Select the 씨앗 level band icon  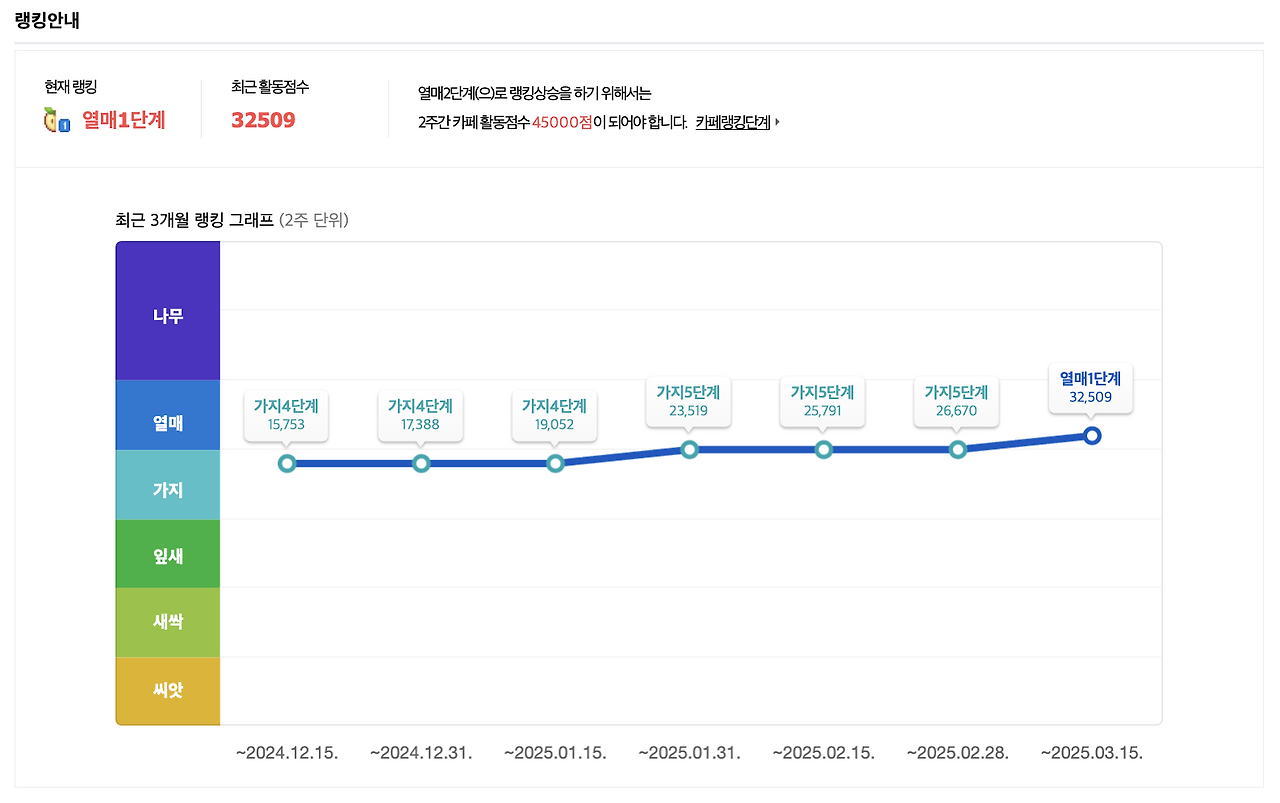click(167, 690)
